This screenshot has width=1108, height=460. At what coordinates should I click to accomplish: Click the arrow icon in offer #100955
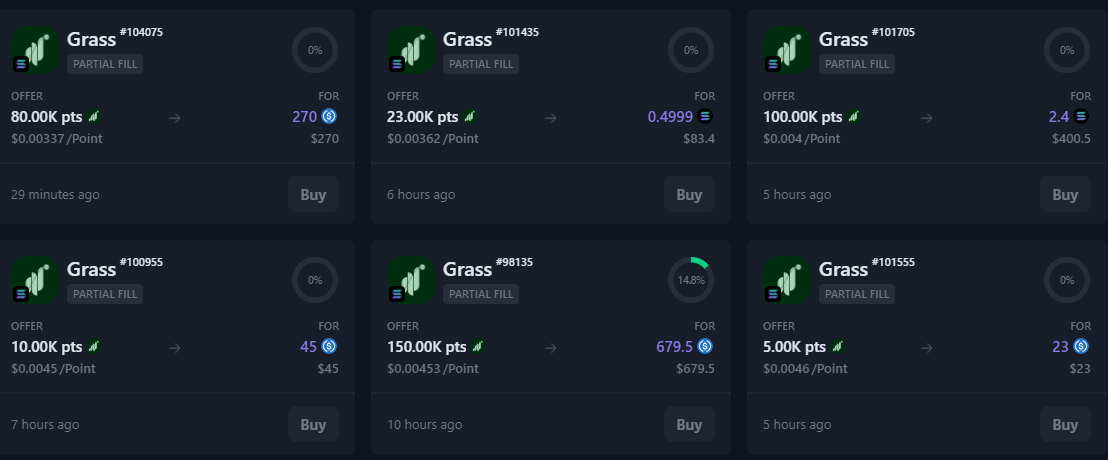tap(175, 347)
